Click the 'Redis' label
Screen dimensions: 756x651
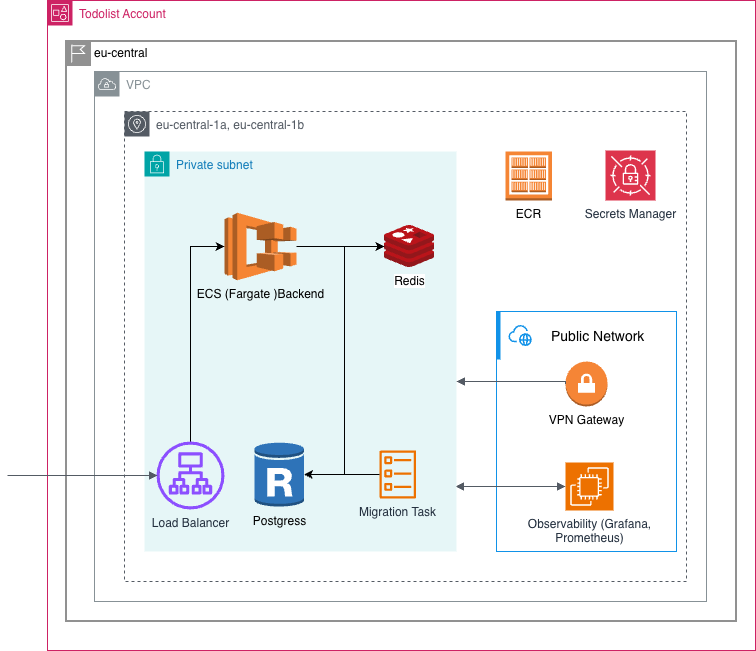[x=409, y=281]
